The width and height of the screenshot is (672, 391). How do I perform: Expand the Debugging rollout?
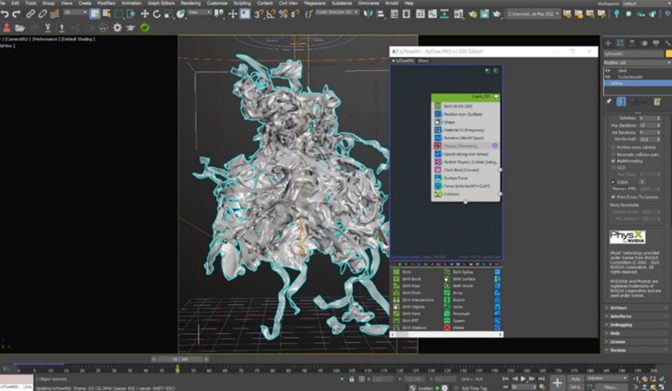[637, 325]
